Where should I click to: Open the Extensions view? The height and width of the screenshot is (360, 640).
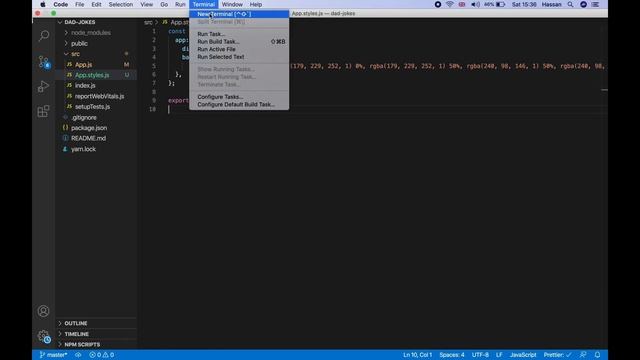[x=44, y=111]
